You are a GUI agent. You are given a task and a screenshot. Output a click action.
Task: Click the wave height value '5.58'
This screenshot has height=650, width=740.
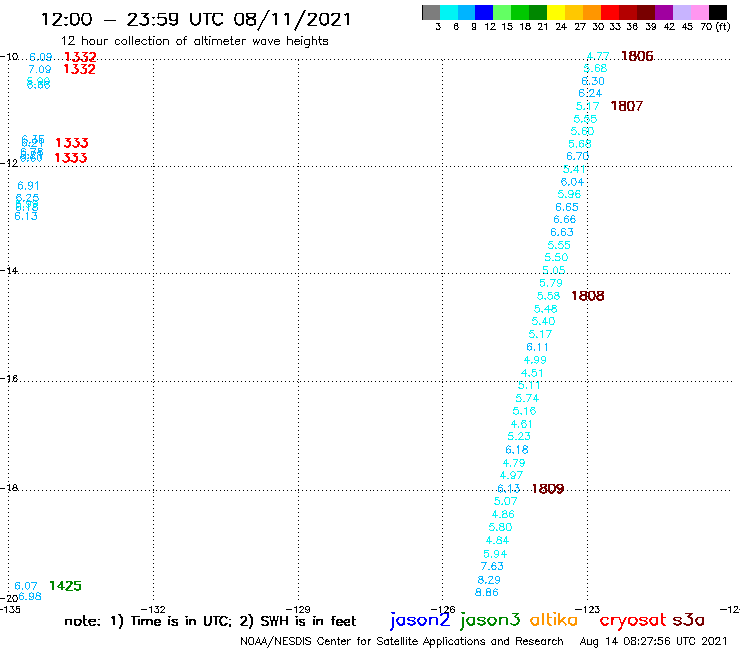pos(548,296)
